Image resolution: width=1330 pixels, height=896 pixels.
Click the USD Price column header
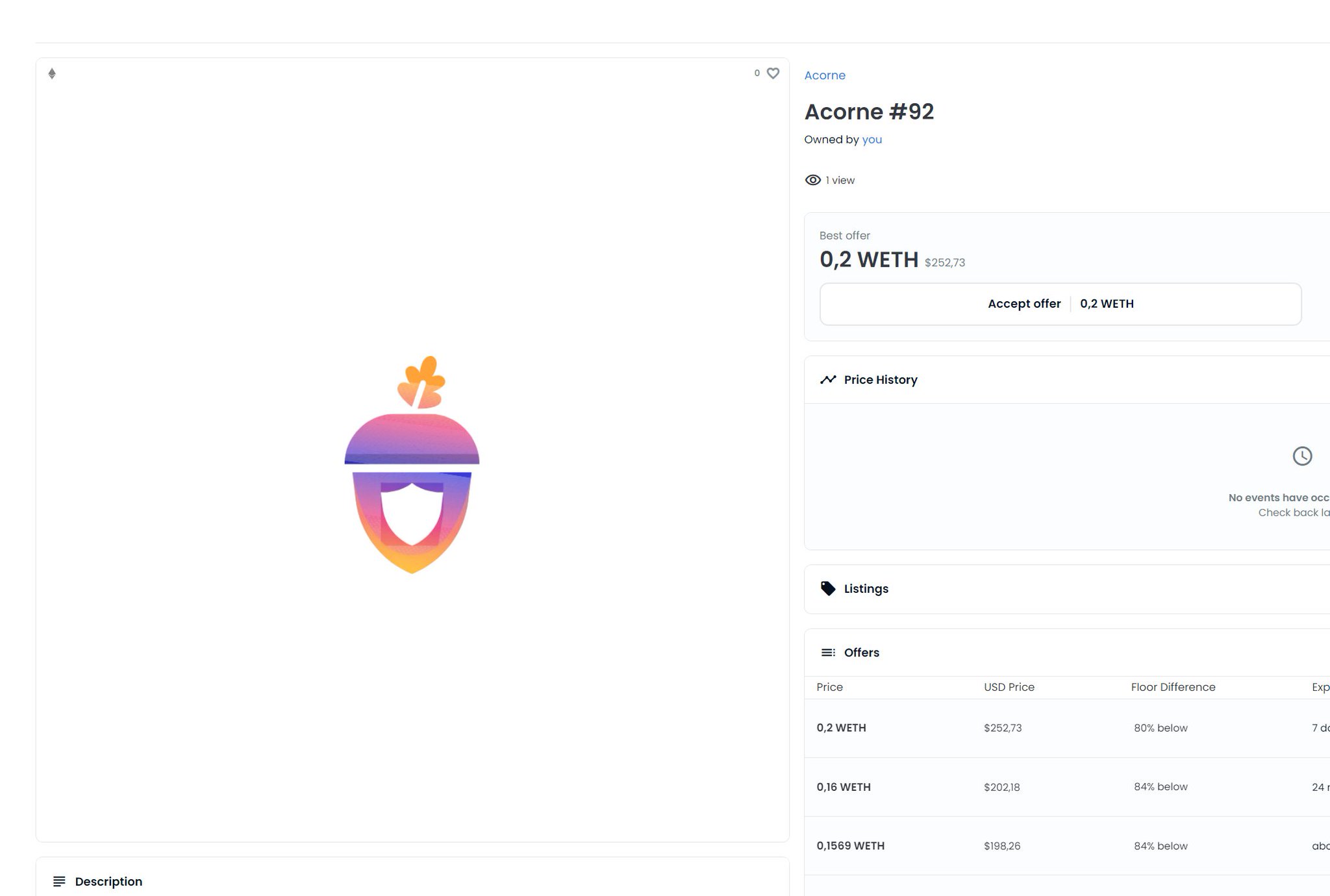click(x=1009, y=687)
